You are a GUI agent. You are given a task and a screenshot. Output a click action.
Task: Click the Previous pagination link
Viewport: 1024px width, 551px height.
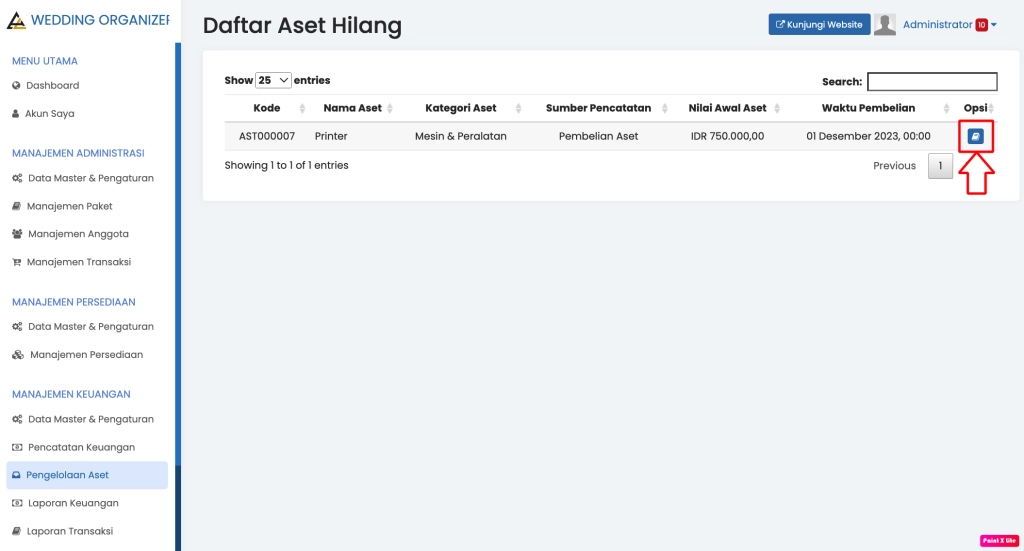[894, 166]
